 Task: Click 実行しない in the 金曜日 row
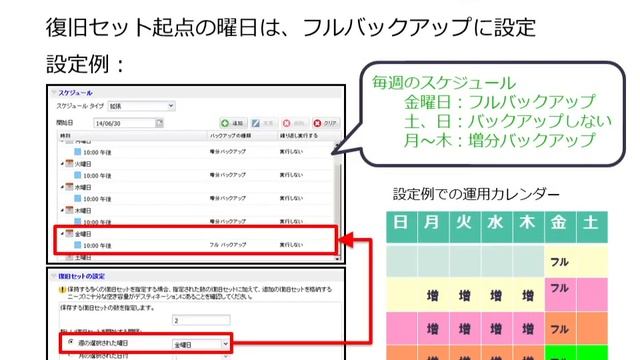[291, 245]
